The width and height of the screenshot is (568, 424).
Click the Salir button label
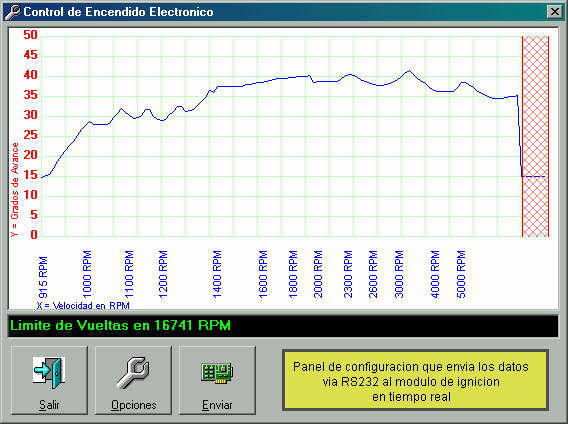(49, 405)
